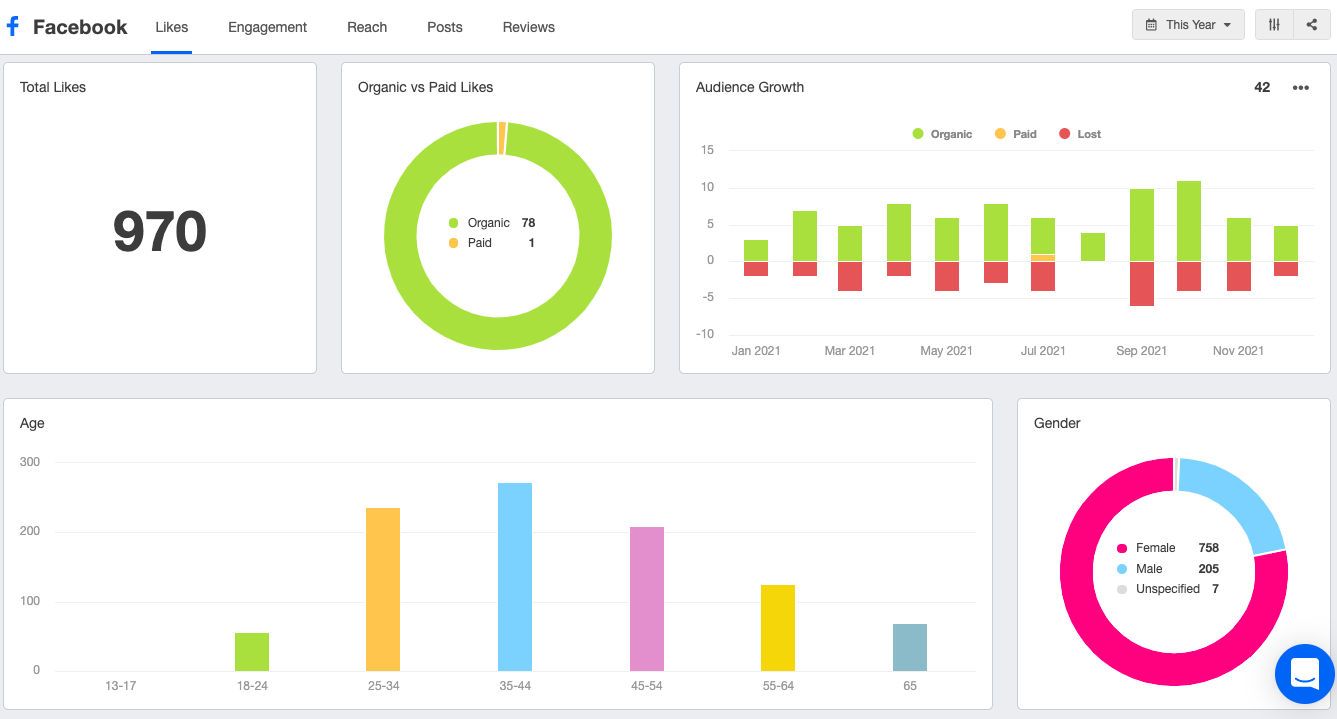Click the Facebook logo icon
Image resolution: width=1337 pixels, height=719 pixels.
tap(13, 27)
